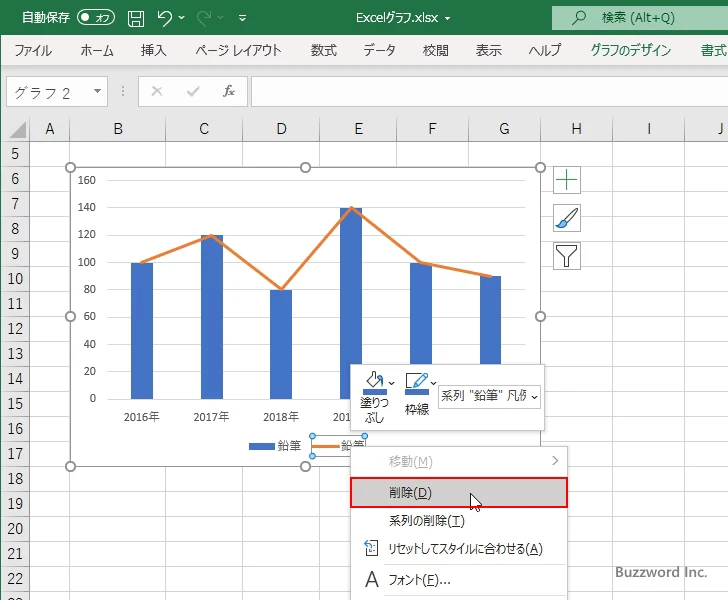Click the 2016年 blue bar

[142, 331]
